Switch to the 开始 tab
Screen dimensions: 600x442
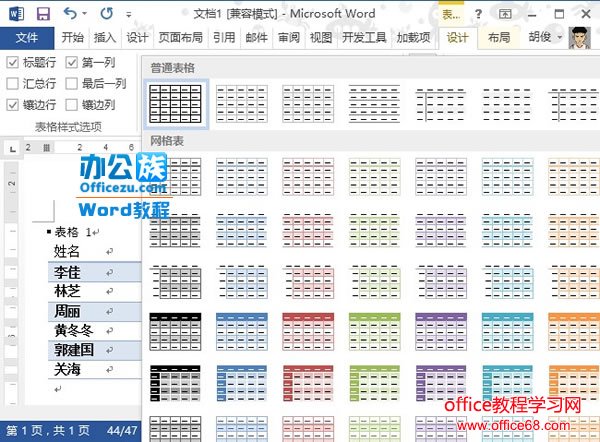(x=72, y=38)
